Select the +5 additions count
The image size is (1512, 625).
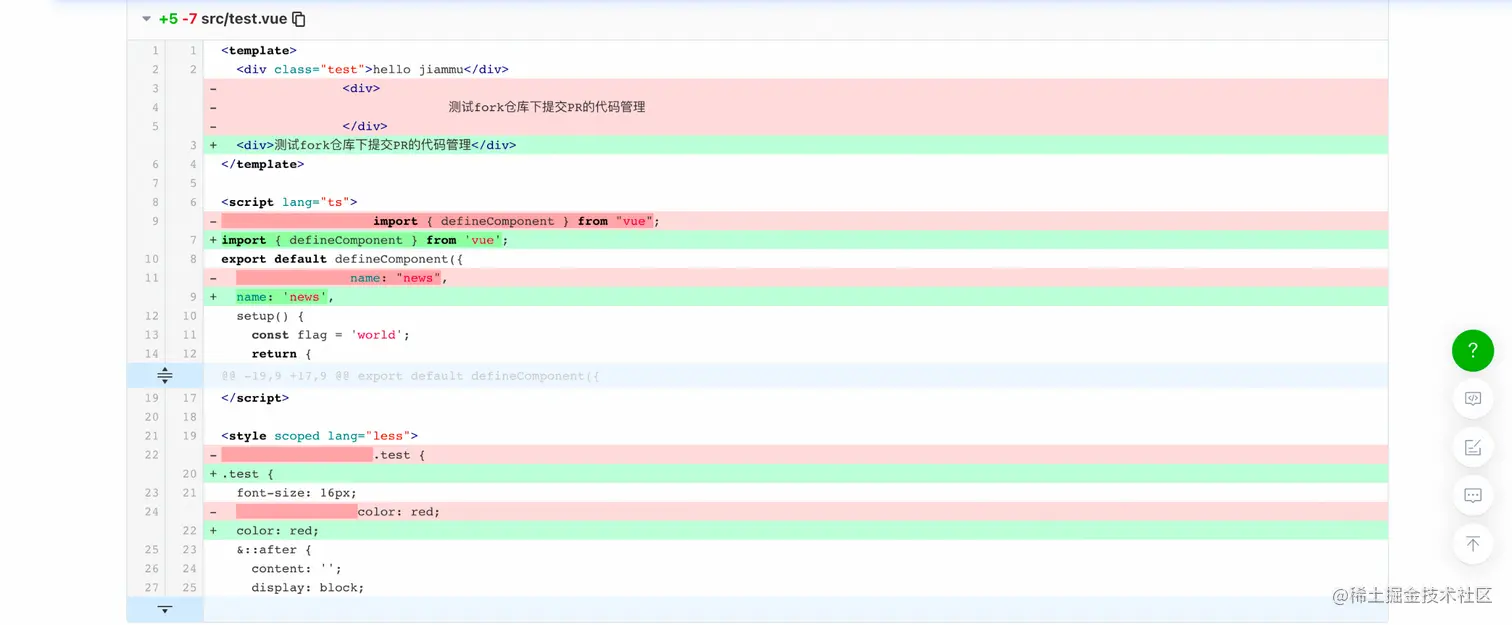tap(168, 19)
